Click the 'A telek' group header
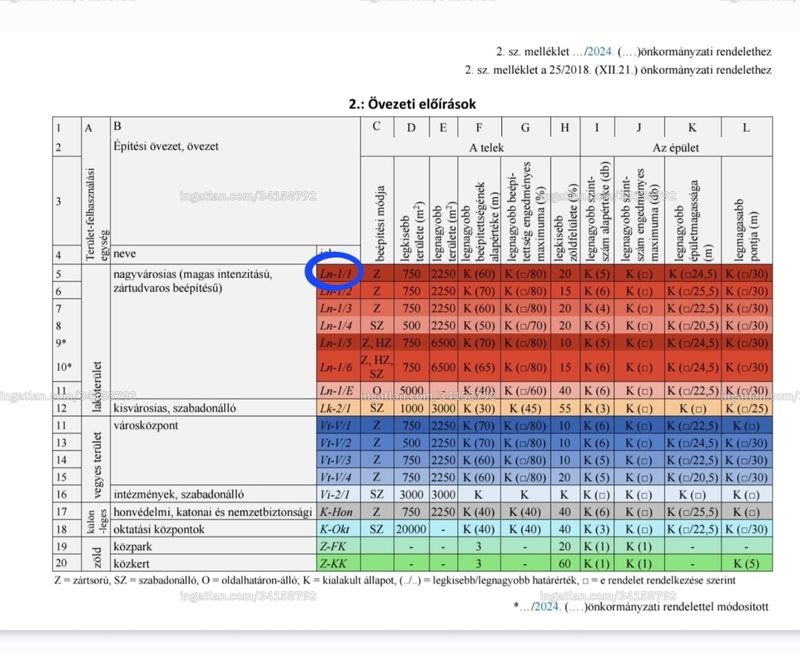Image resolution: width=800 pixels, height=654 pixels. point(486,148)
